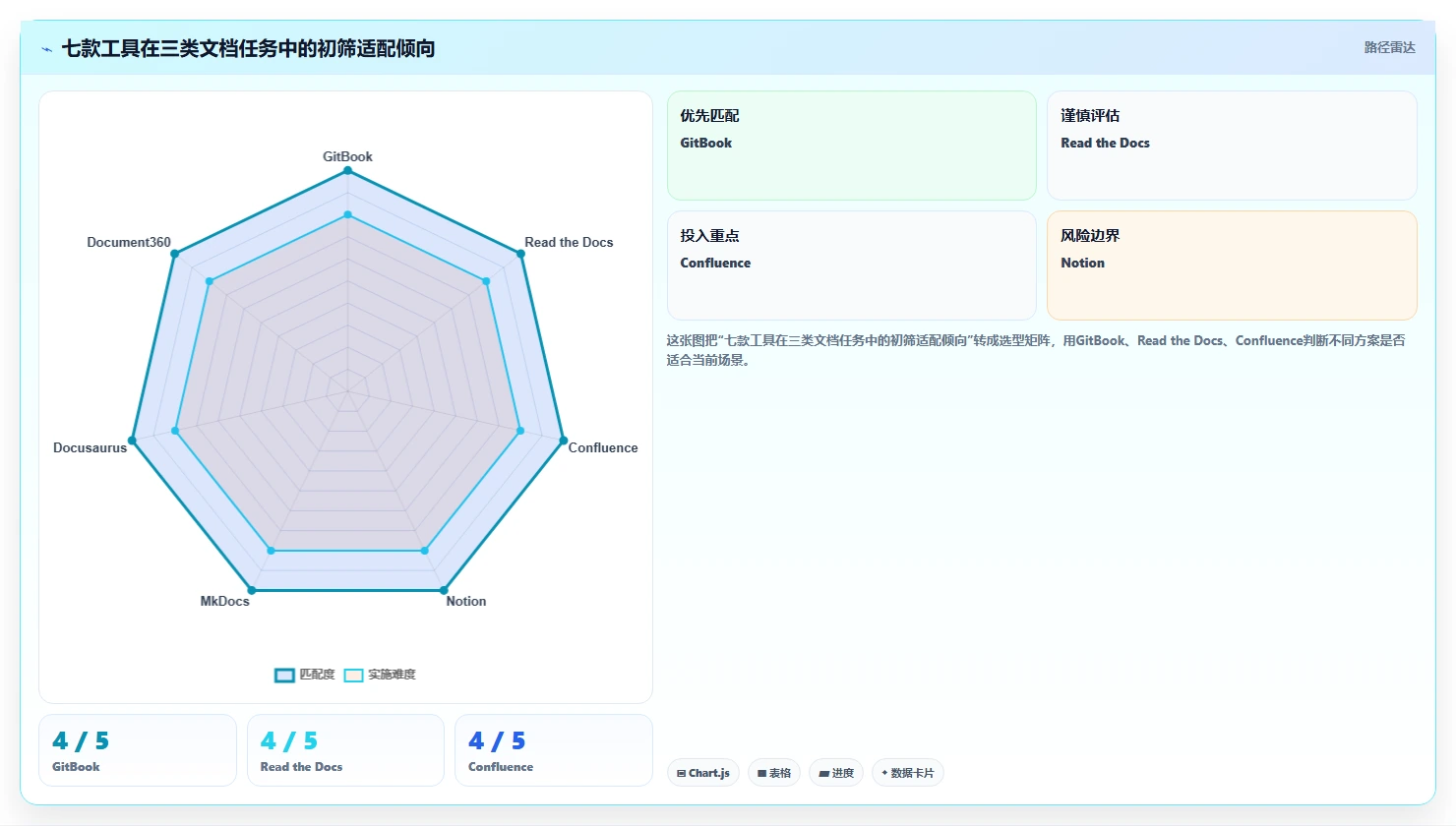Viewport: 1456px width, 826px height.
Task: Click the MkDocs radar axis label
Action: pos(225,601)
